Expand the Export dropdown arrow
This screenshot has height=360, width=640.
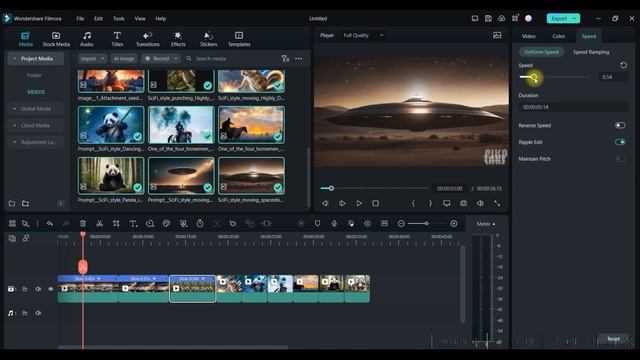[575, 18]
